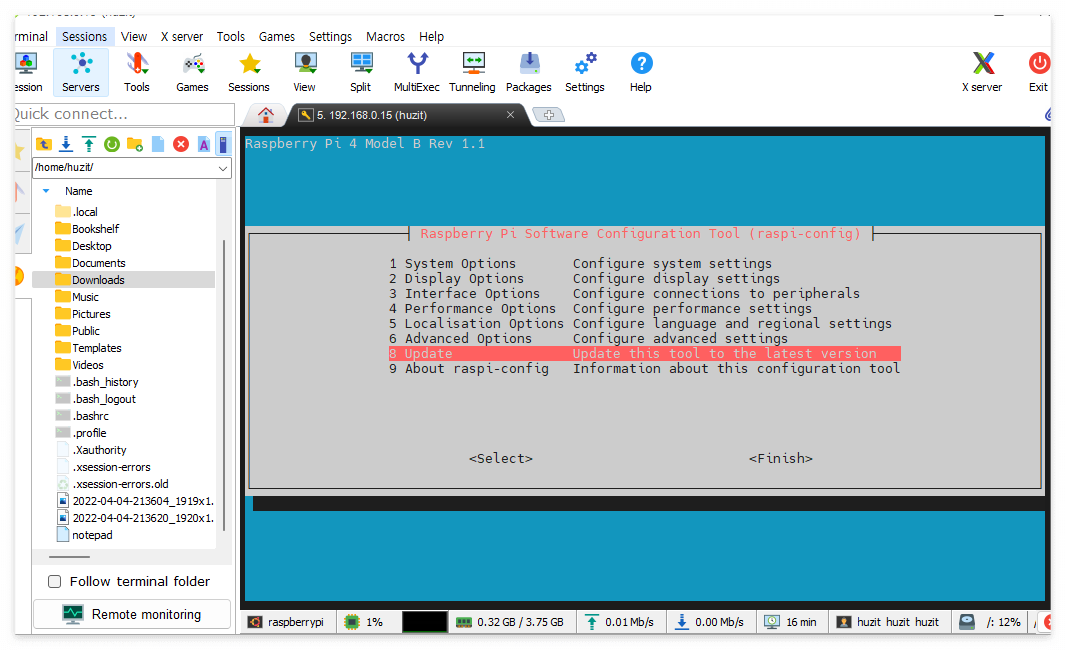1066x650 pixels.
Task: Select 9 About raspi-config entry
Action: (644, 368)
